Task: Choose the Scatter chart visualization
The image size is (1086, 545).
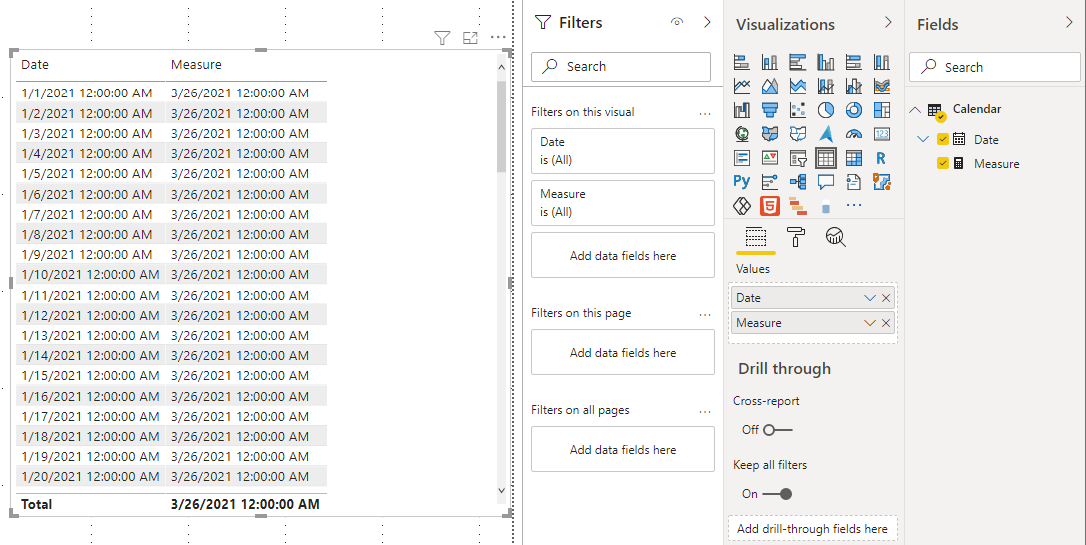Action: pyautogui.click(x=798, y=109)
